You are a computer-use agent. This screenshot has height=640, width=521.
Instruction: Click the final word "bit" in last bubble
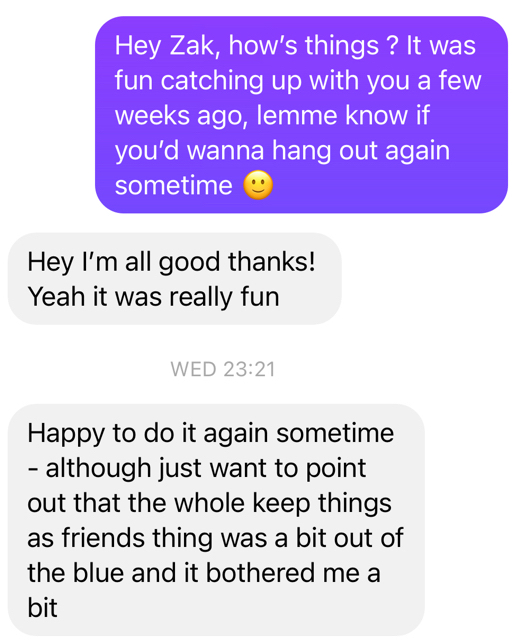click(x=42, y=607)
